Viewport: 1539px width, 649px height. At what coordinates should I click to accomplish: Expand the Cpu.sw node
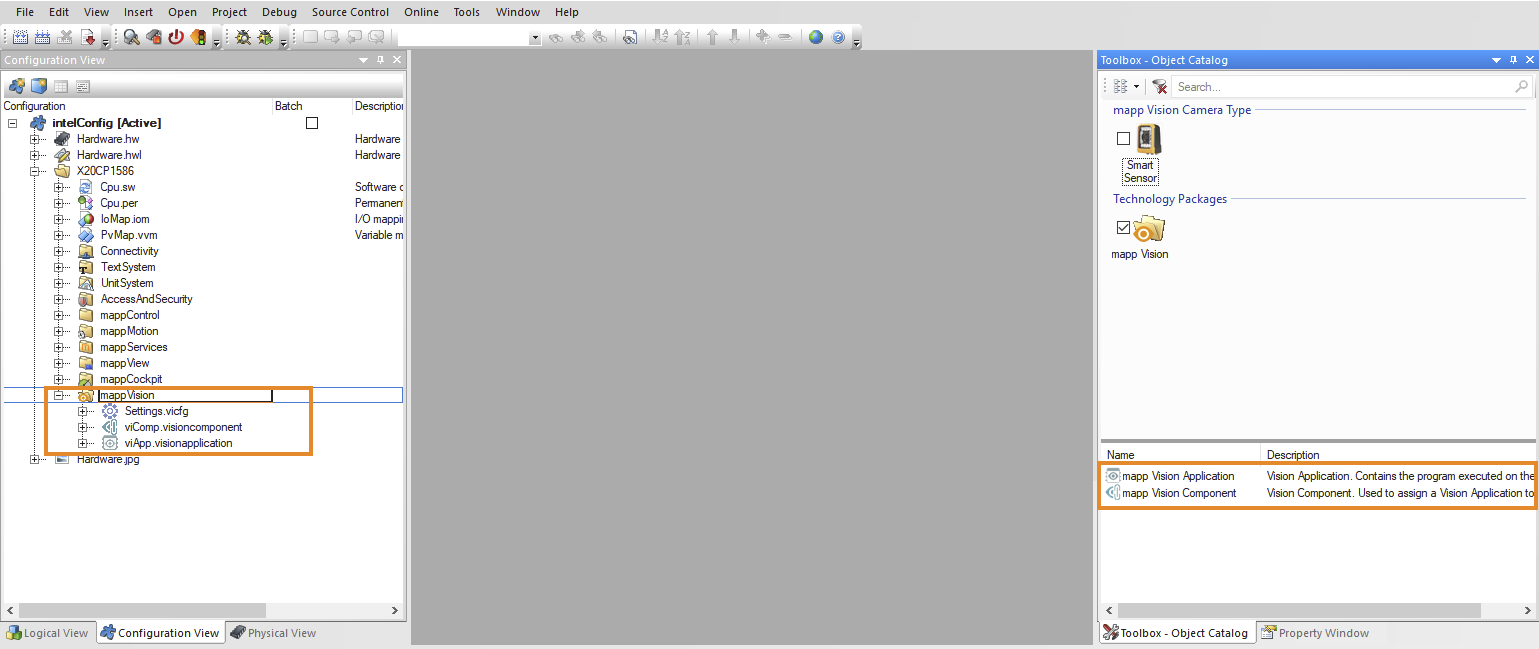click(59, 187)
